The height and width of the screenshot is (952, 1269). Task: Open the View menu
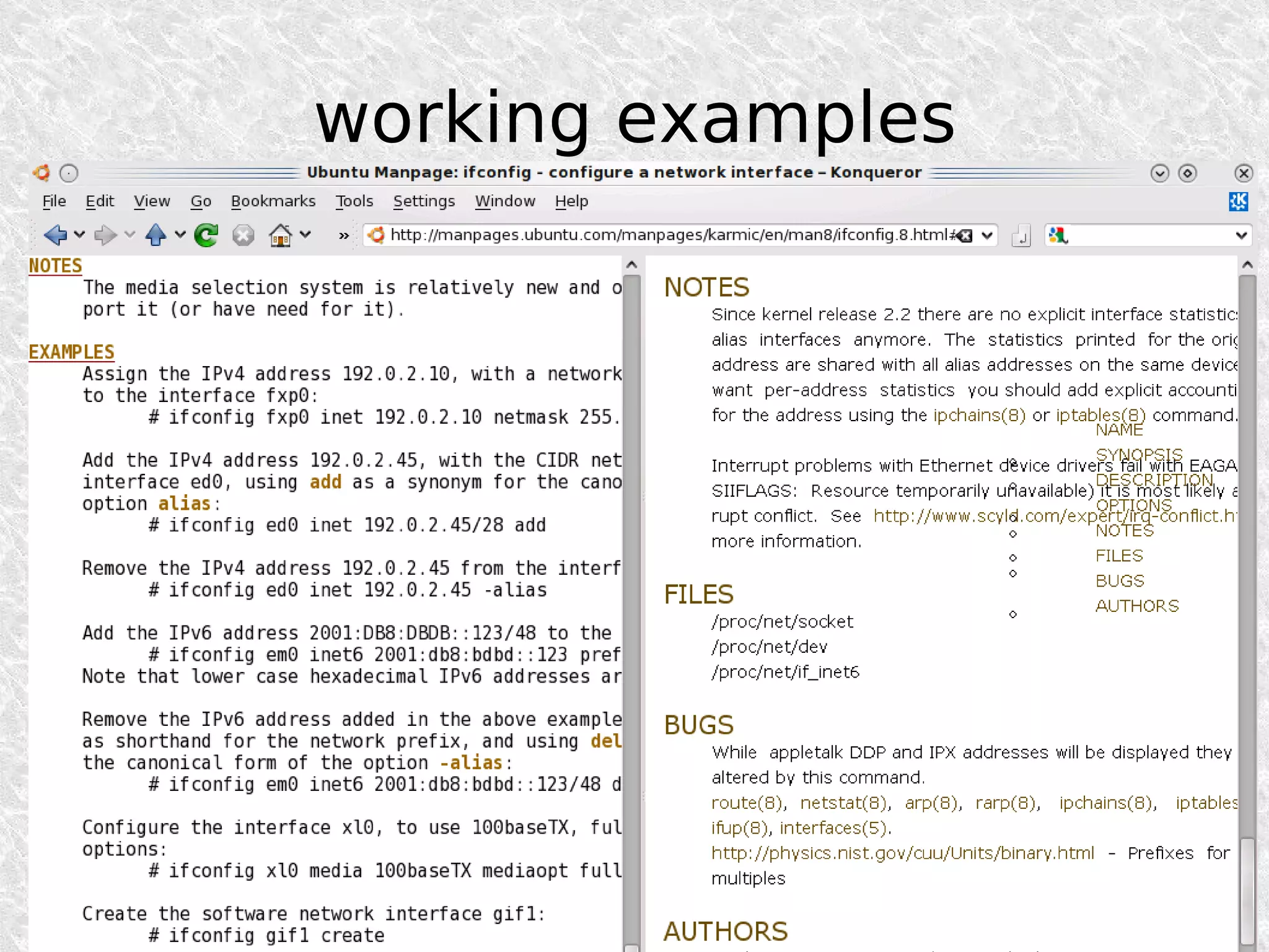152,201
